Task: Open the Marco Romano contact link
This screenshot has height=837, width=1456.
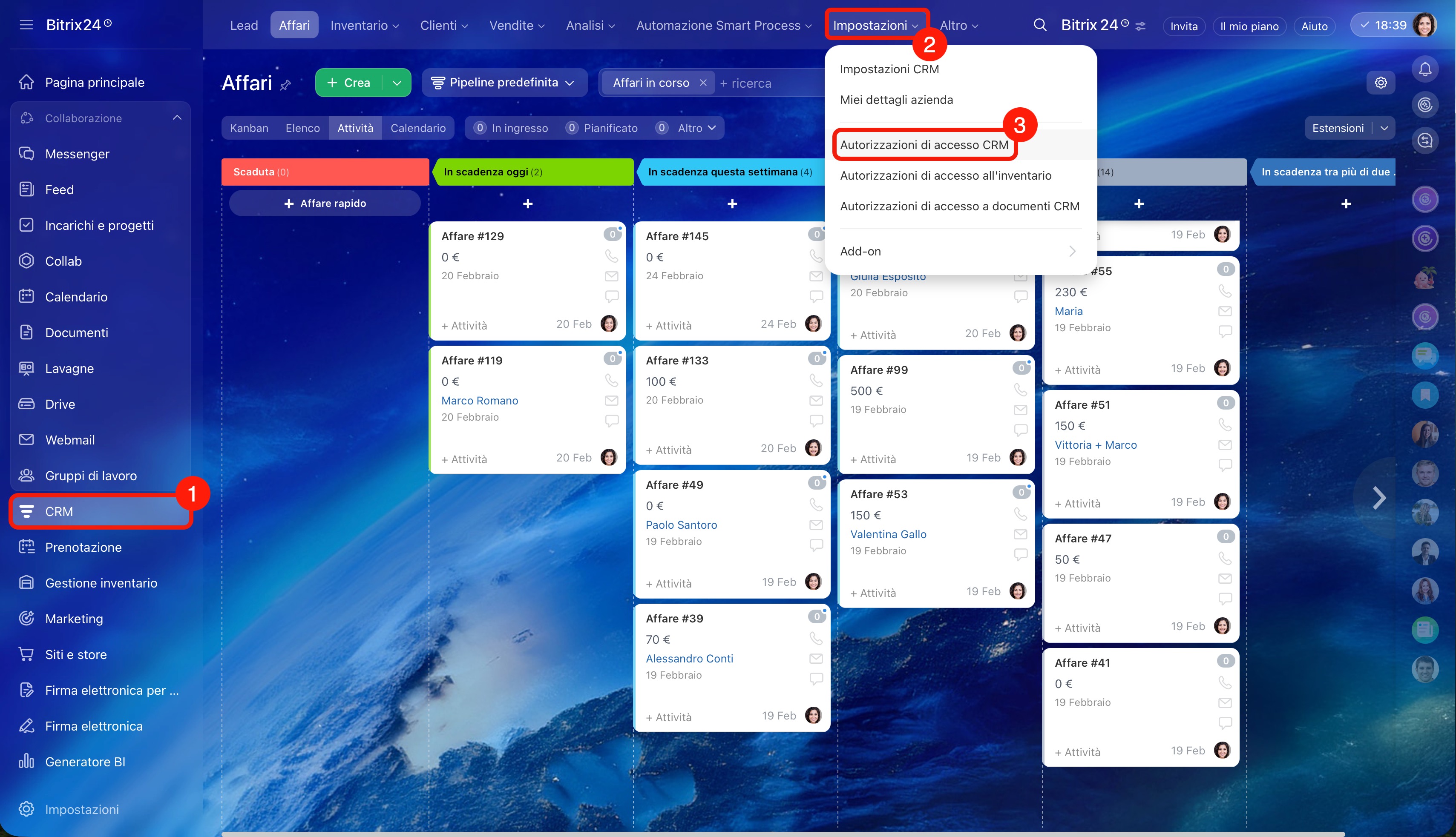Action: 480,401
